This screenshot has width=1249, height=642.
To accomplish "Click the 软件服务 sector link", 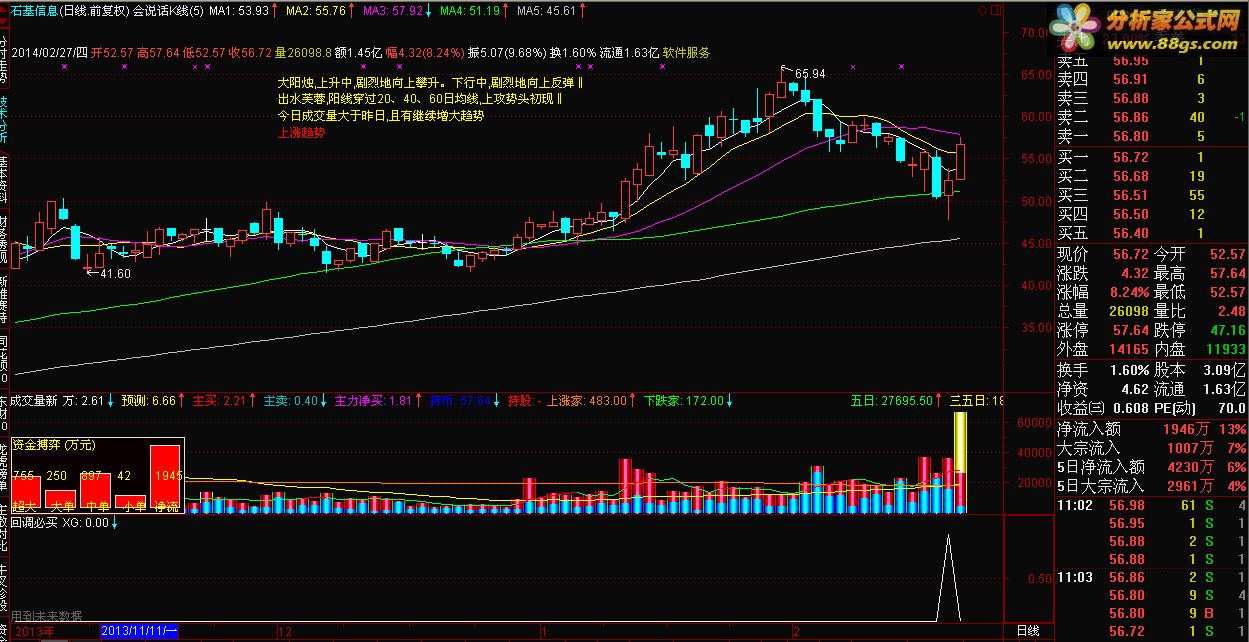I will tap(686, 53).
